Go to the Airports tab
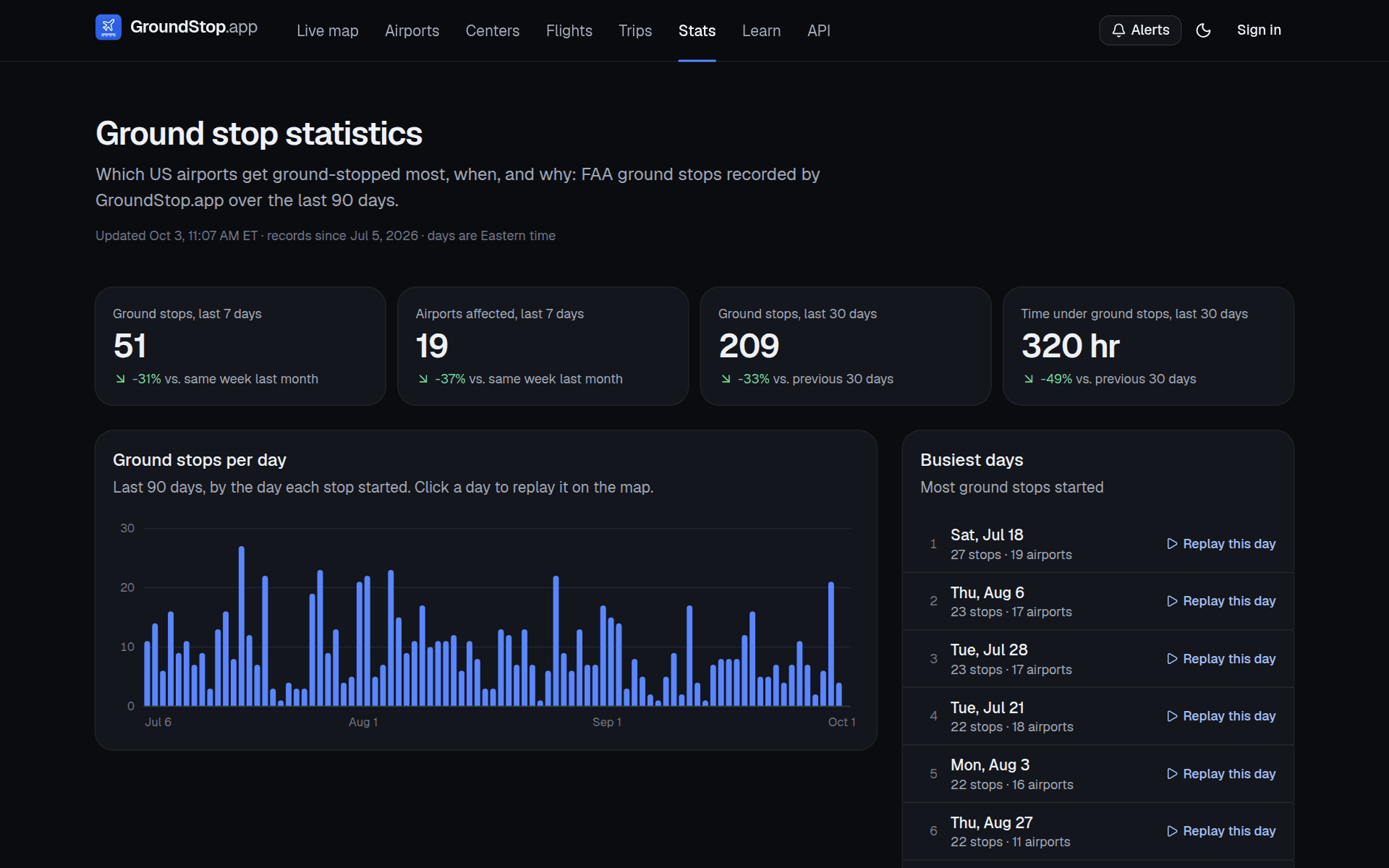 (412, 30)
